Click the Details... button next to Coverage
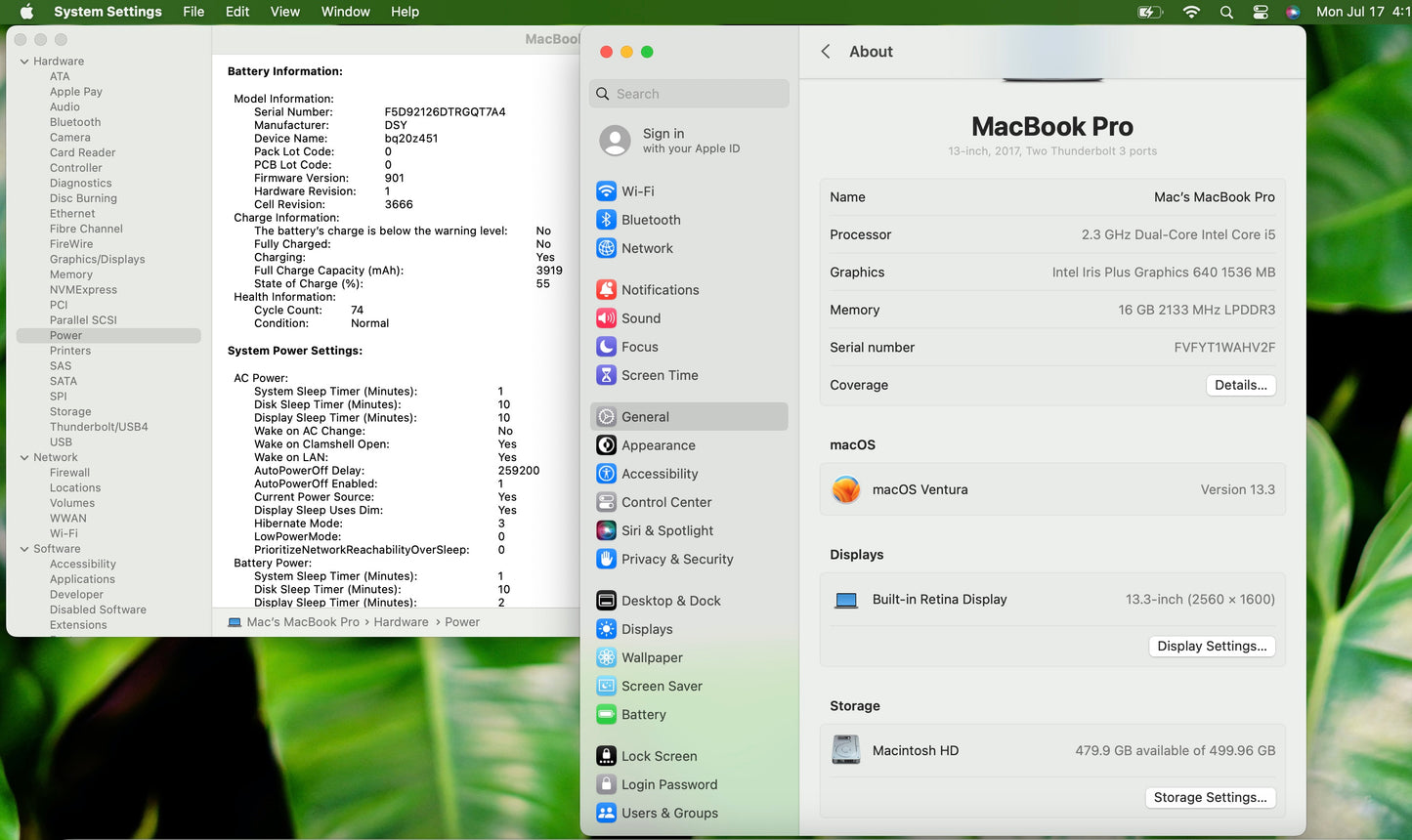 click(x=1240, y=385)
